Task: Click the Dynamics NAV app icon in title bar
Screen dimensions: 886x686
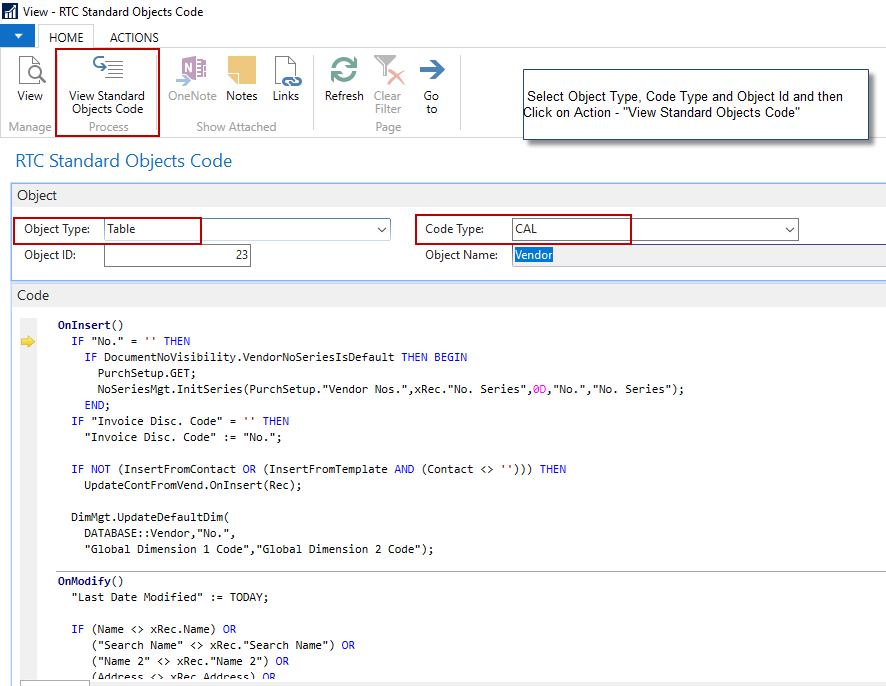Action: (x=10, y=11)
